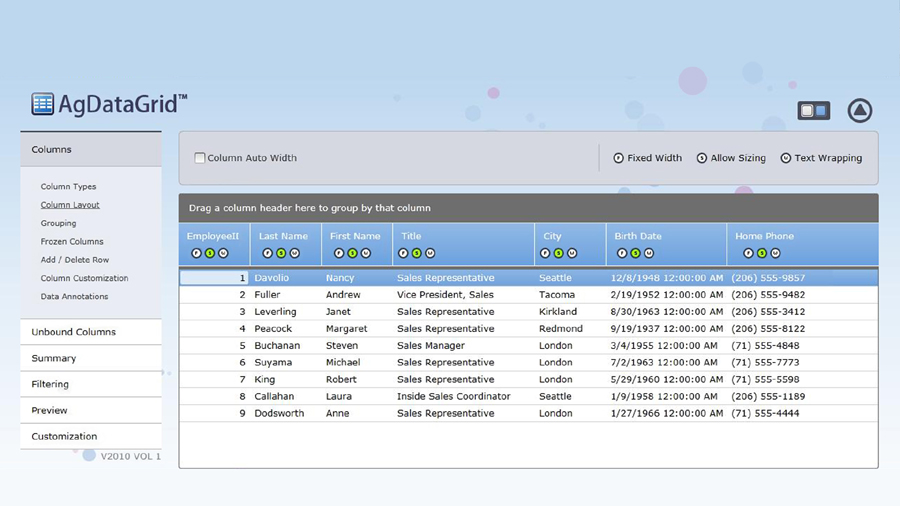Image resolution: width=900 pixels, height=506 pixels.
Task: Toggle Fixed Width icon on Home Phone column
Action: tap(748, 253)
